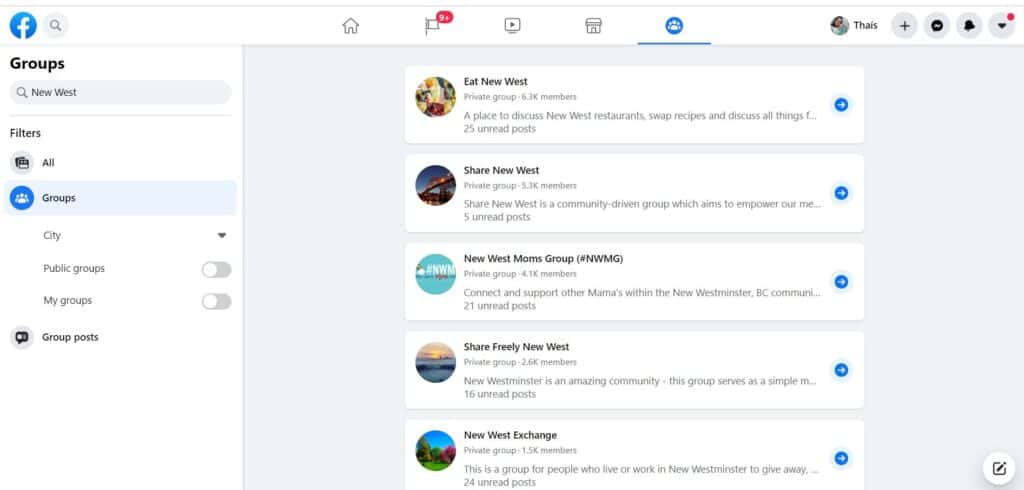Click the new message compose icon
The image size is (1024, 490).
[x=999, y=468]
